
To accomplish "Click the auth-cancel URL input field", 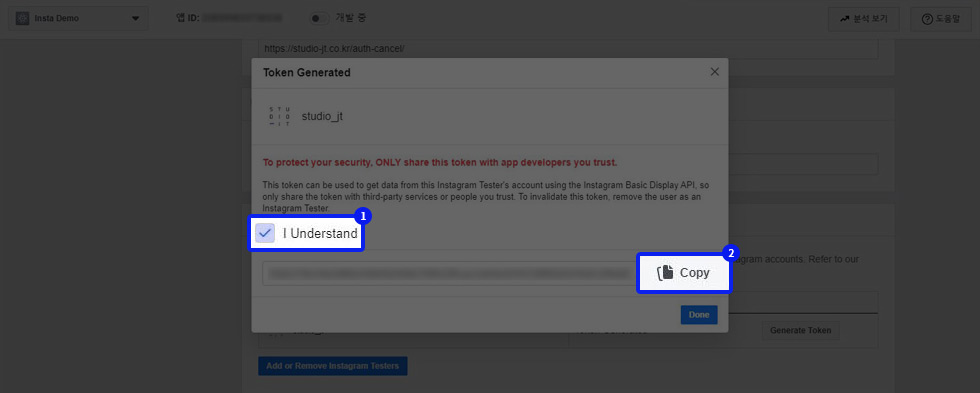I will 568,49.
